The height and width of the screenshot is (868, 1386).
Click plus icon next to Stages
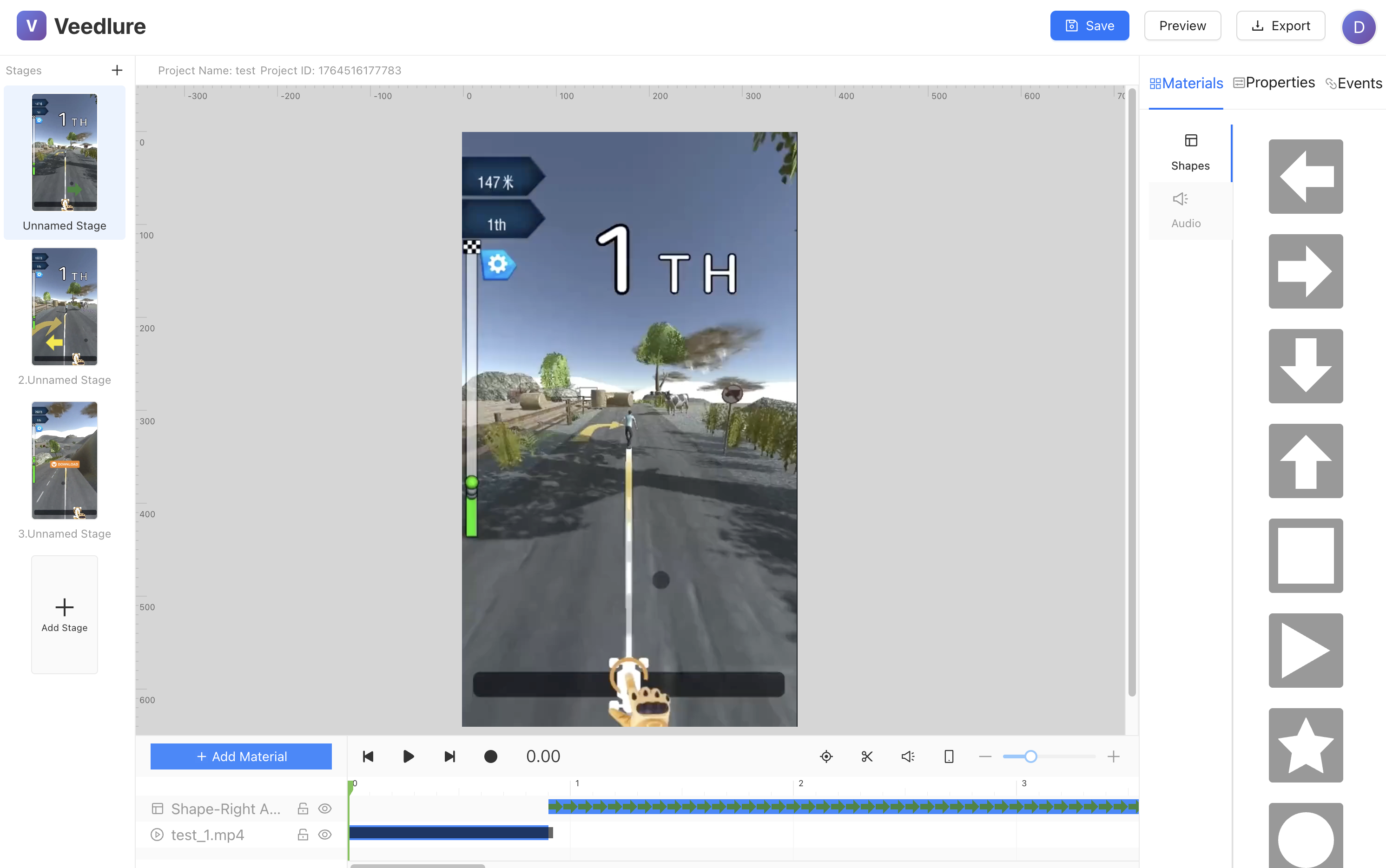click(117, 70)
